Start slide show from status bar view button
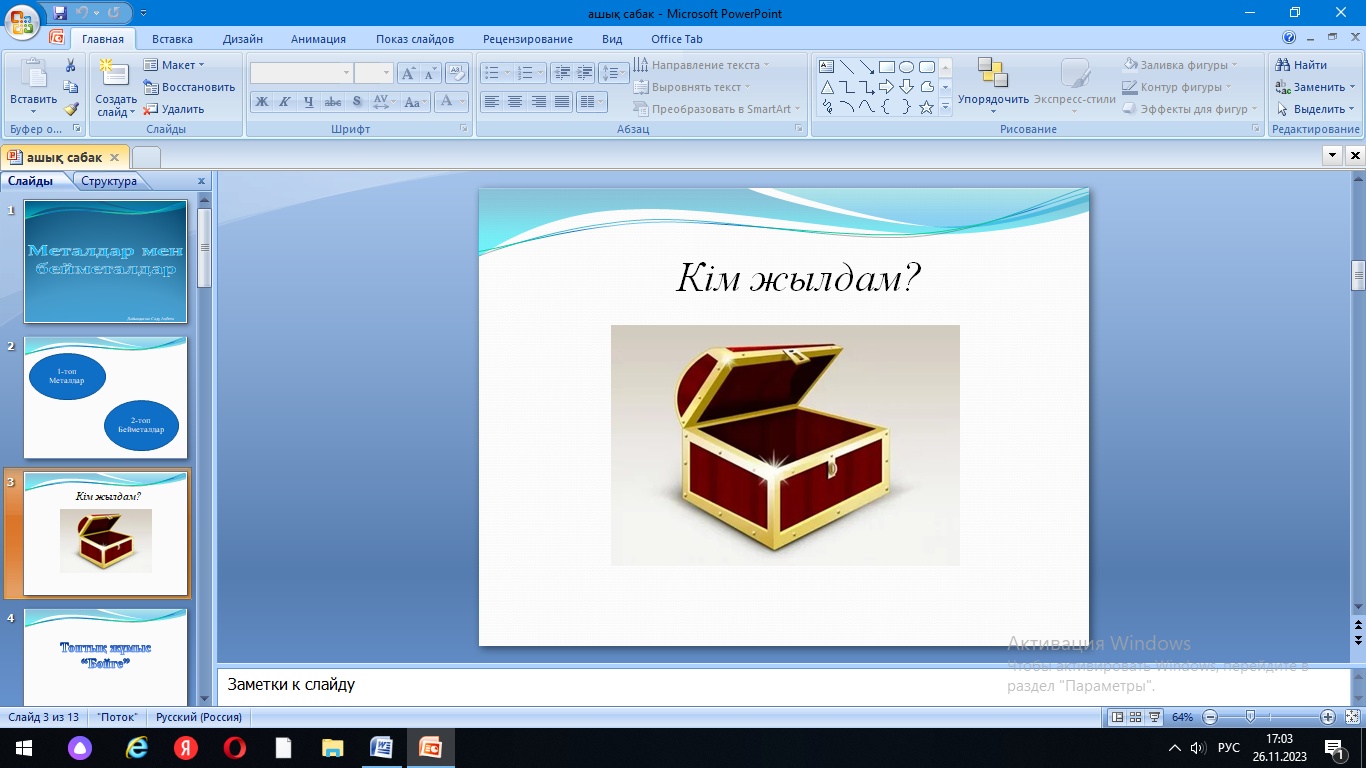 [x=1155, y=717]
